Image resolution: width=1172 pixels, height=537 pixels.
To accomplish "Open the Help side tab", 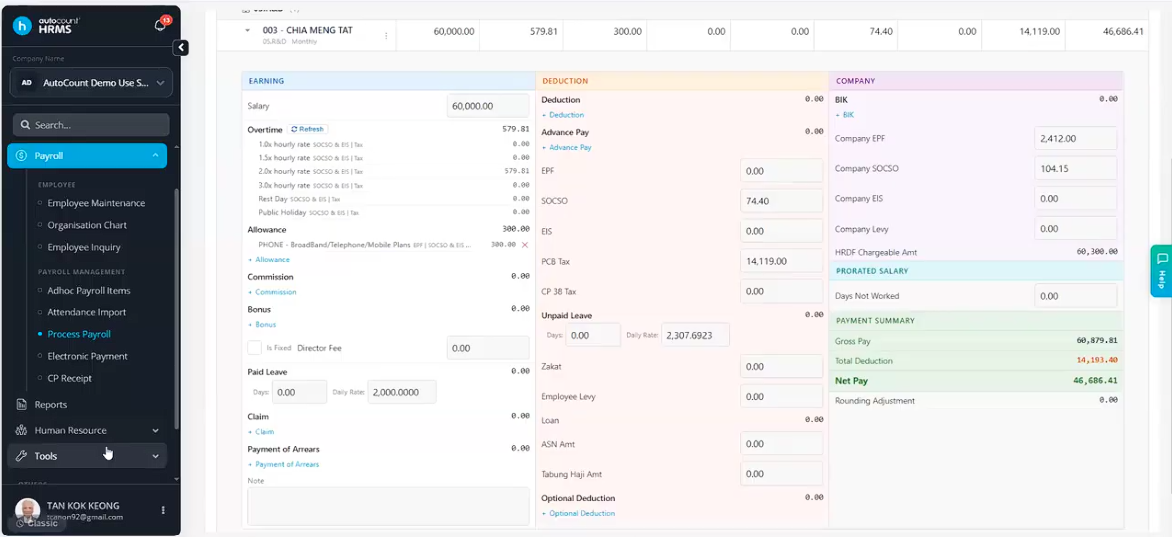I will click(x=1161, y=271).
